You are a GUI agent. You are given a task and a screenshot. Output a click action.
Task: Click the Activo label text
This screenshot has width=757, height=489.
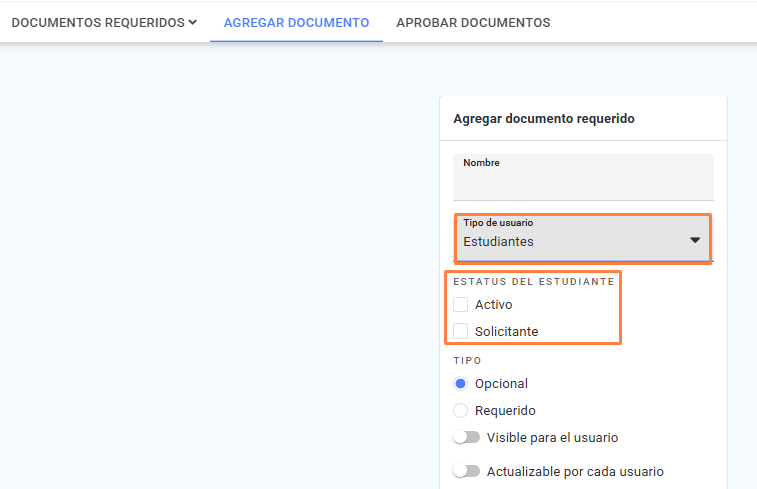pos(493,305)
